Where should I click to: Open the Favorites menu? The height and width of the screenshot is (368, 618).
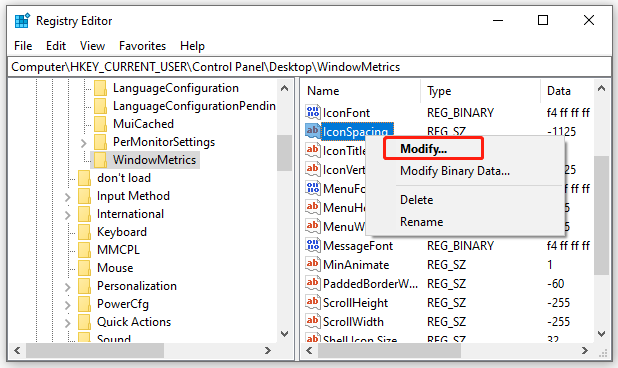[x=142, y=46]
